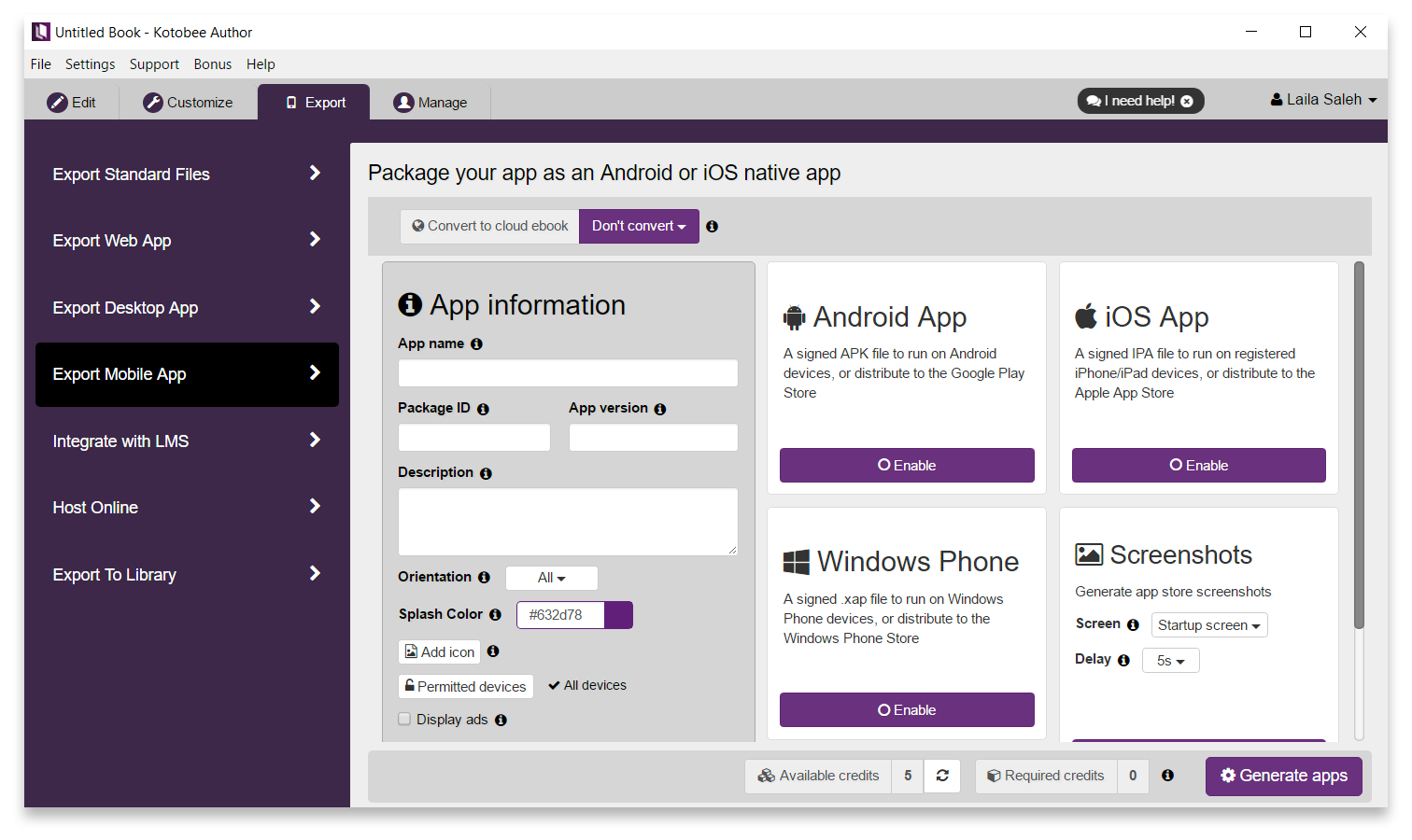The width and height of the screenshot is (1412, 840).
Task: Expand the Startup screen dropdown
Action: pos(1208,625)
